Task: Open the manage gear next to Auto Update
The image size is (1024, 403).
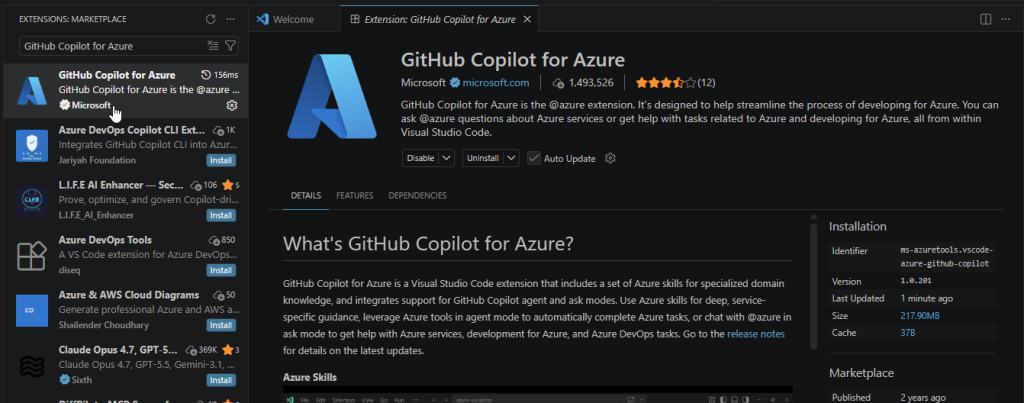Action: [611, 158]
